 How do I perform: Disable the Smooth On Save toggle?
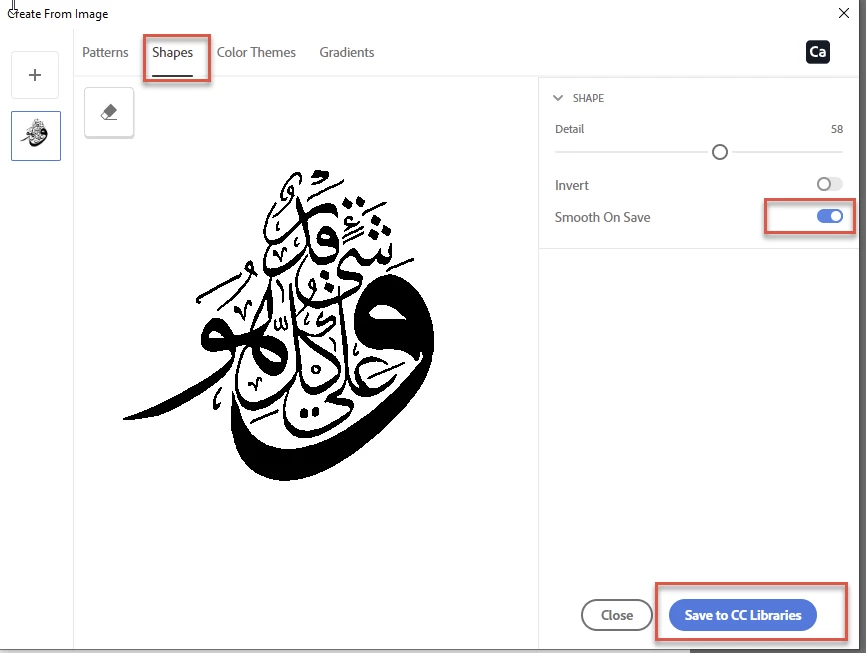click(x=830, y=216)
